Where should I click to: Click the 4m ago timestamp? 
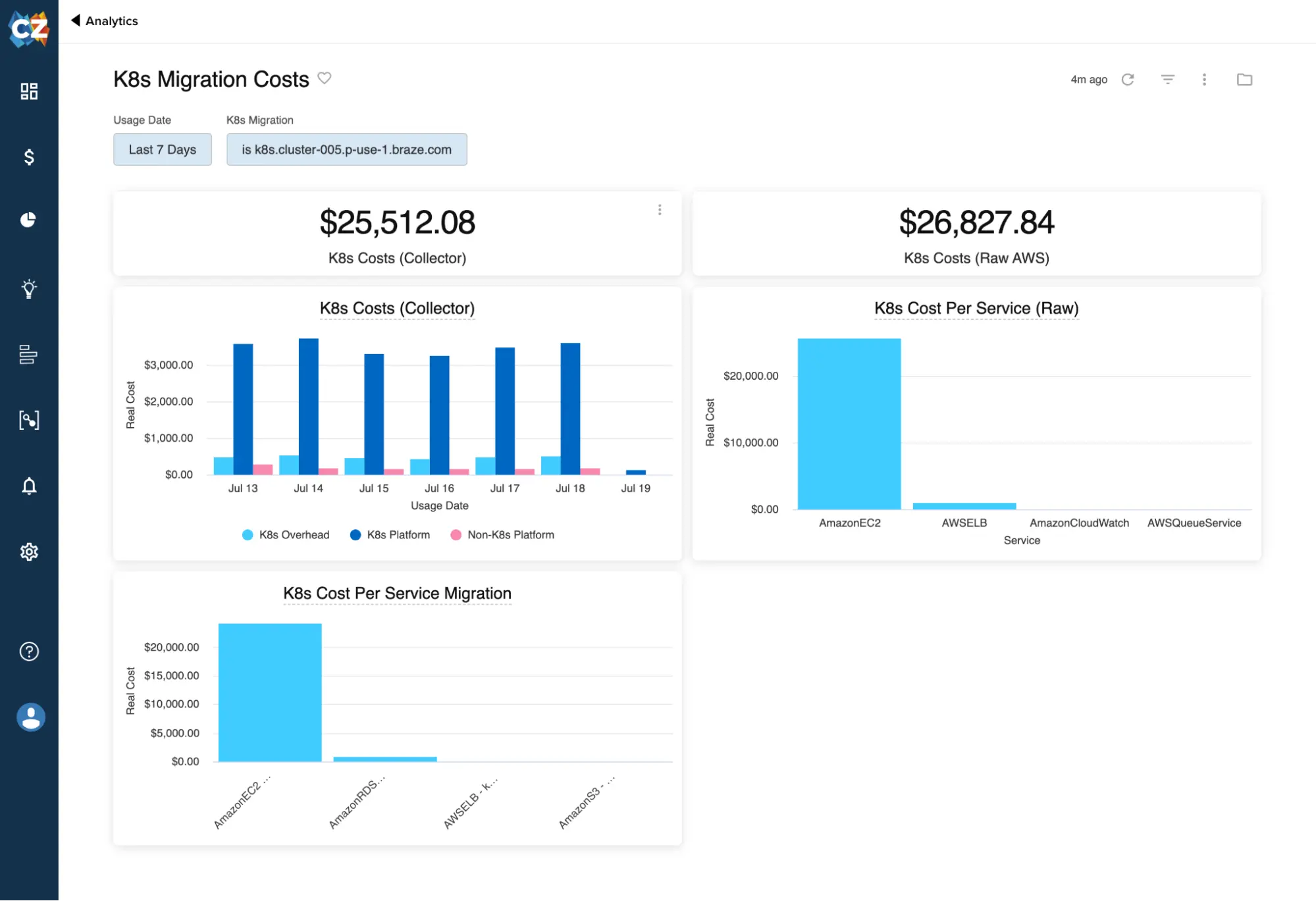[x=1089, y=80]
